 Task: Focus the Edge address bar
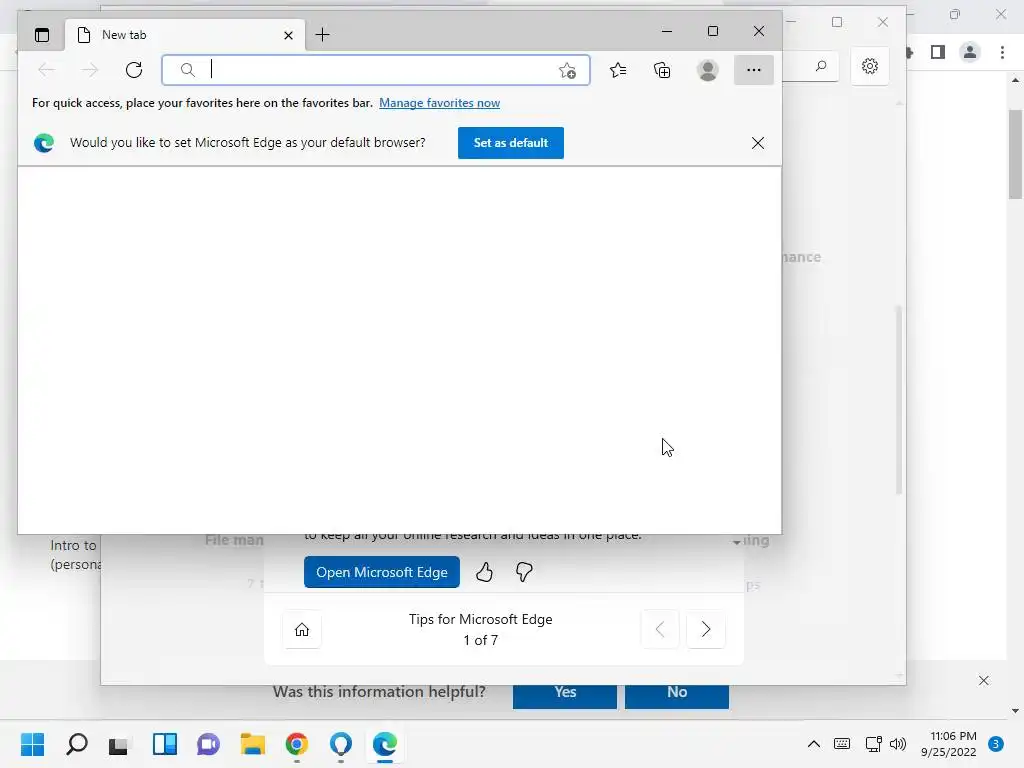376,70
